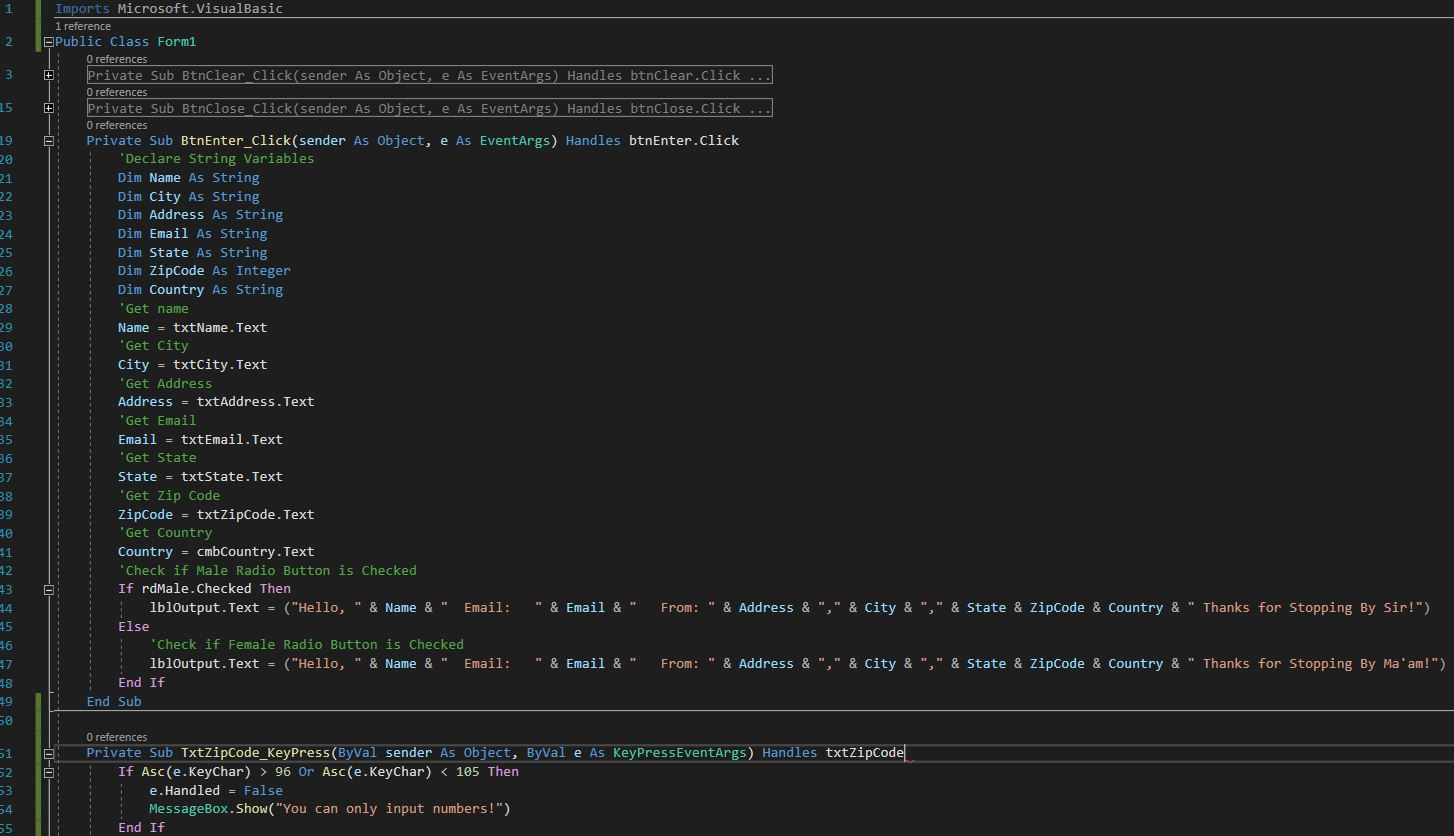Expand the collapsed BtnClear_Click method
The image size is (1454, 836).
pos(48,74)
